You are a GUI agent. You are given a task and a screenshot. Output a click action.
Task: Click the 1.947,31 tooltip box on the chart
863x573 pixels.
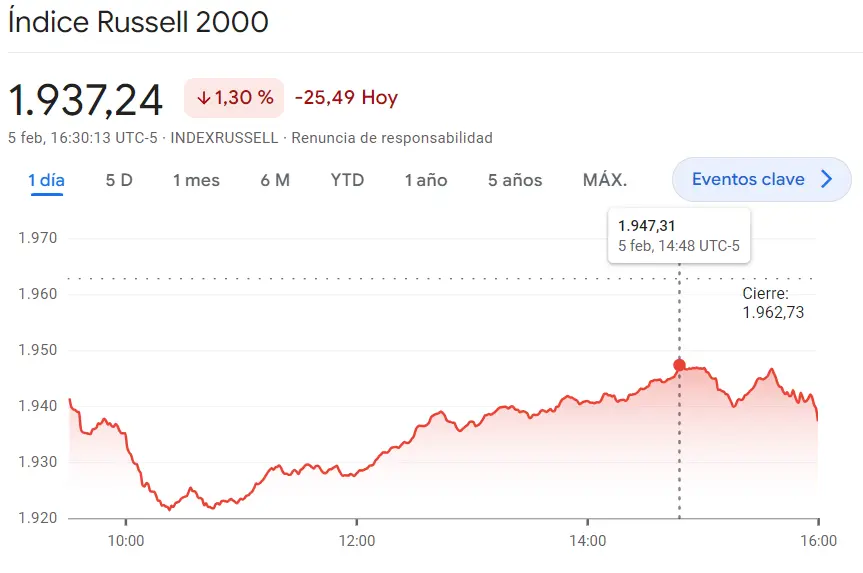(x=679, y=235)
